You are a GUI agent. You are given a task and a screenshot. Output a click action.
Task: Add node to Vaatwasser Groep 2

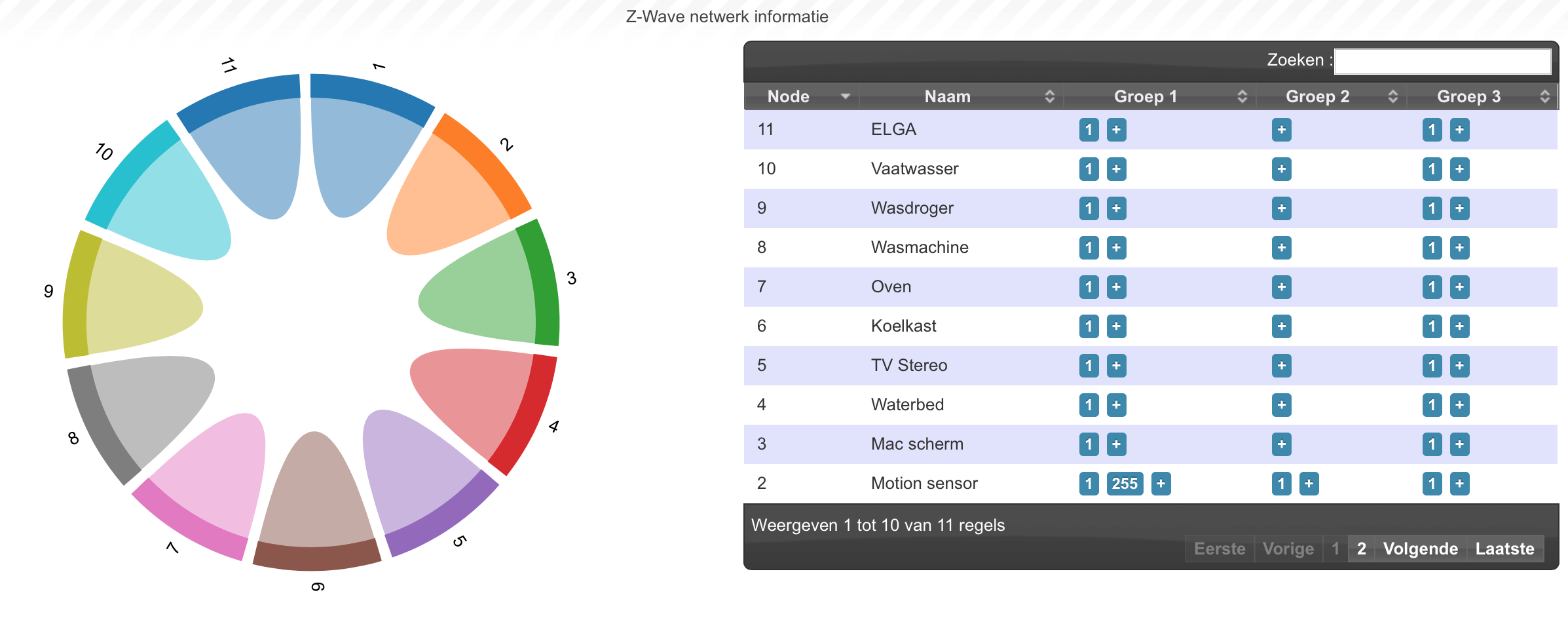1281,169
